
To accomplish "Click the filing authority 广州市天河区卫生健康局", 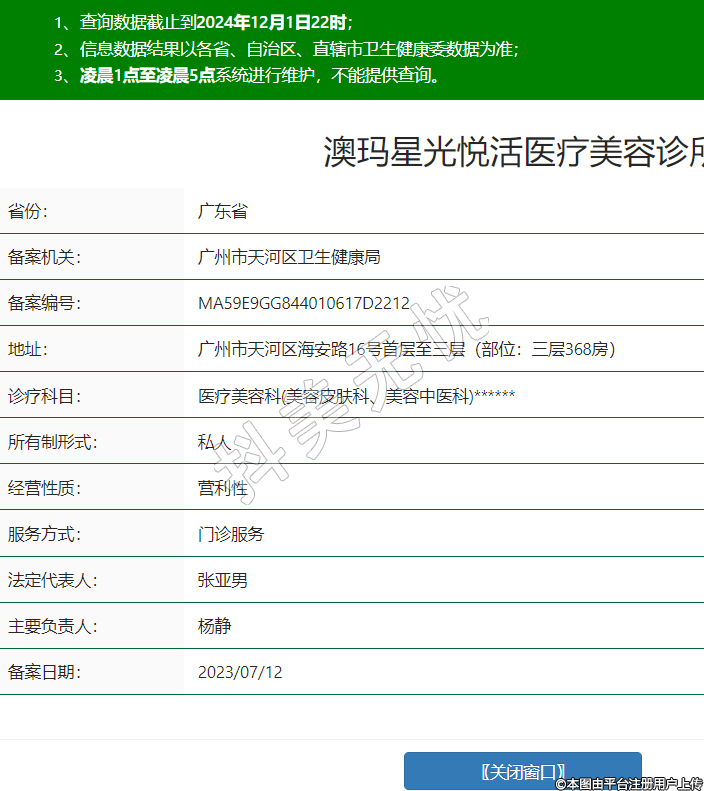I will click(x=289, y=257).
